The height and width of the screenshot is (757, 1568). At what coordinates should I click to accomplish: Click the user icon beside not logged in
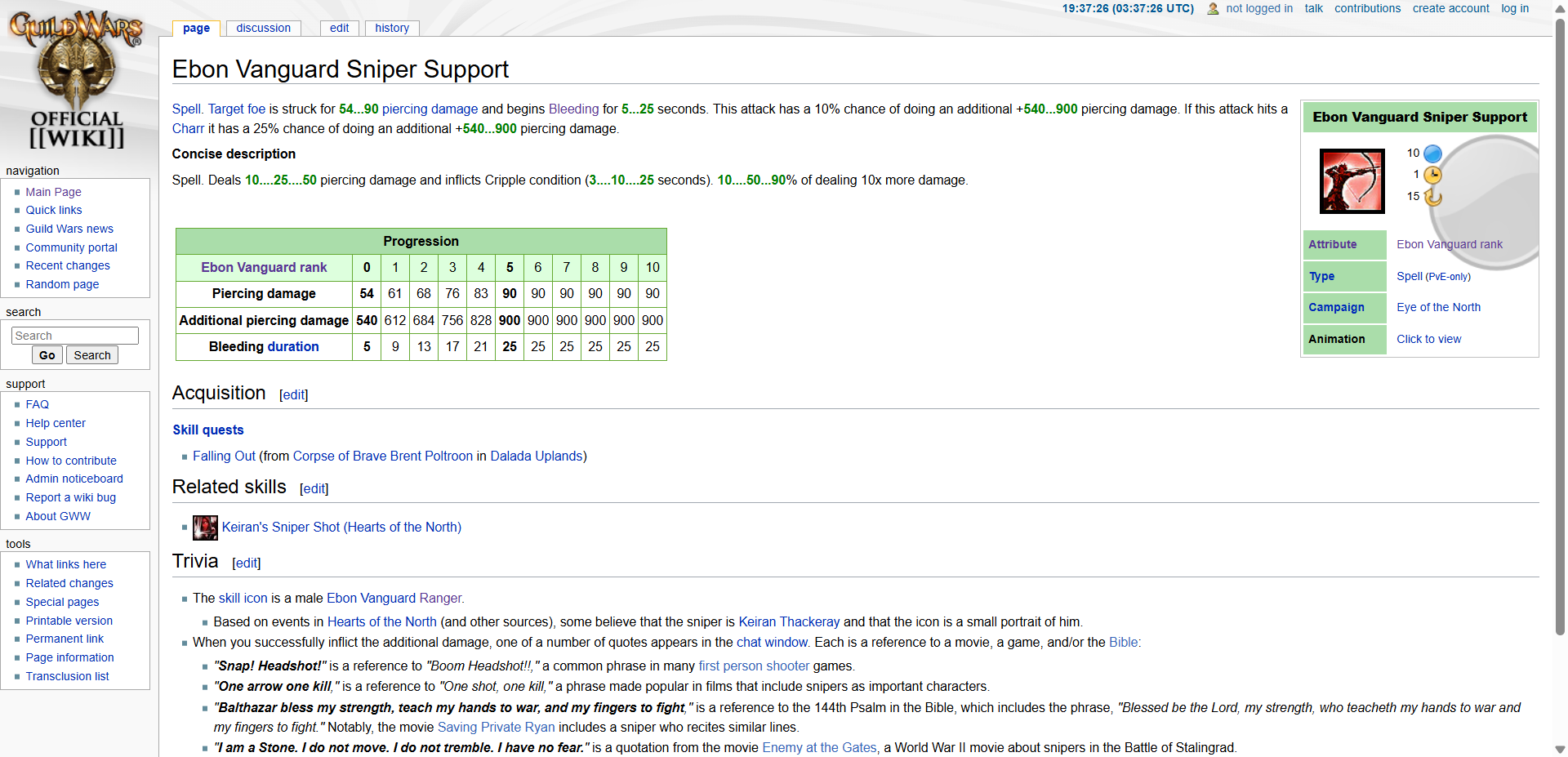pyautogui.click(x=1213, y=9)
